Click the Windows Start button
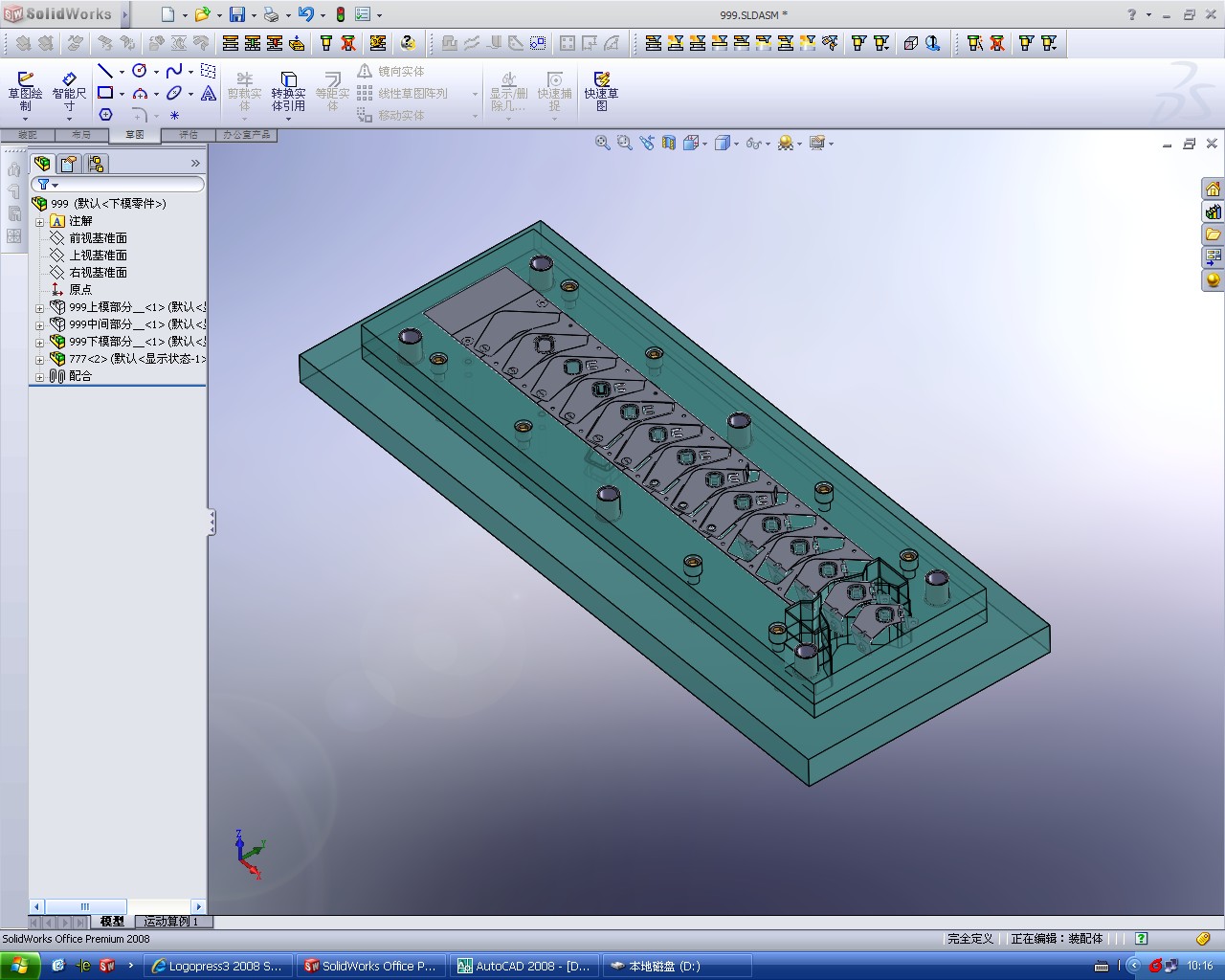The width and height of the screenshot is (1225, 980). click(x=19, y=966)
